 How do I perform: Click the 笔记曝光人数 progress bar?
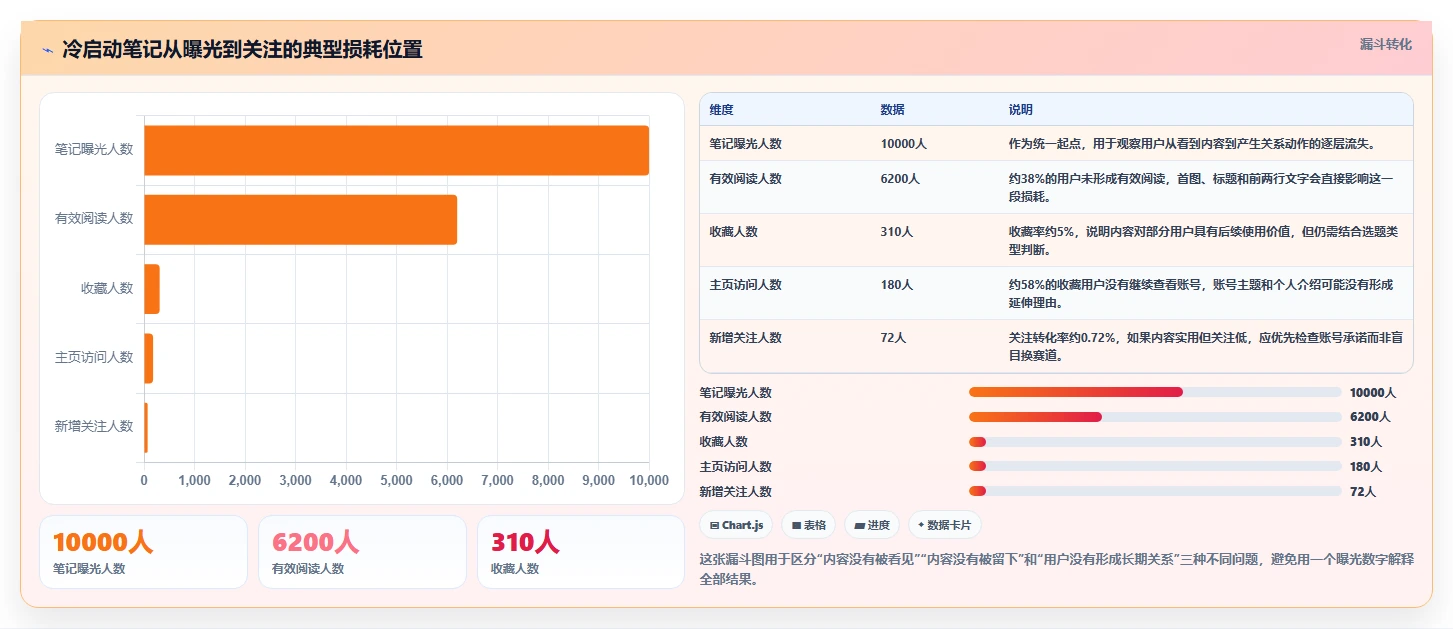click(1155, 392)
